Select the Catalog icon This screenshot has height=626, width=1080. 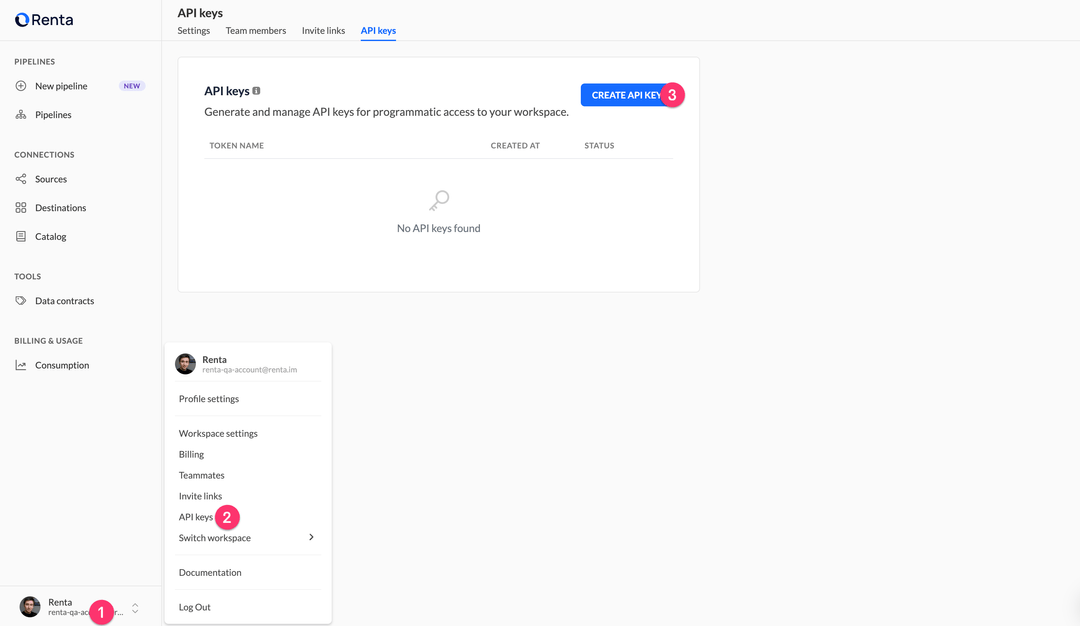(x=22, y=236)
